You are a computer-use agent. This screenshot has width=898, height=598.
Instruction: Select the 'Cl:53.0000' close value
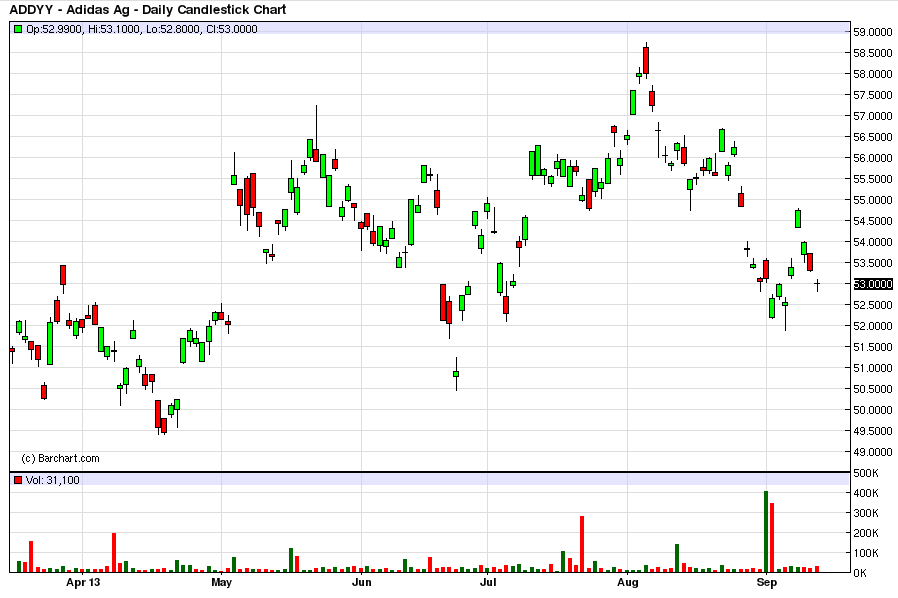pyautogui.click(x=232, y=29)
